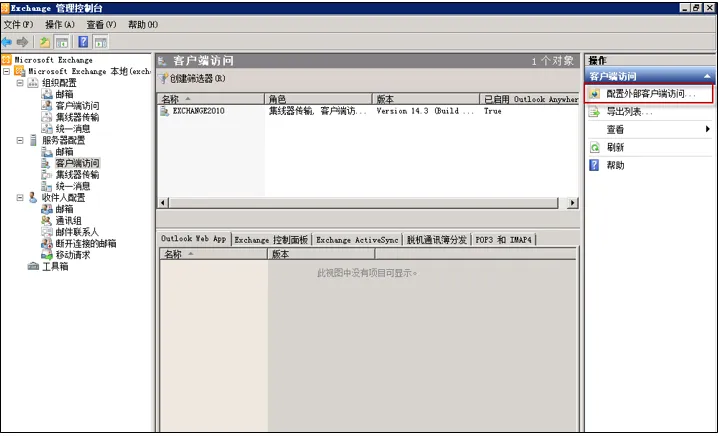
Task: Select Microsoft Exchange 本地 tree node
Action: [x=89, y=71]
